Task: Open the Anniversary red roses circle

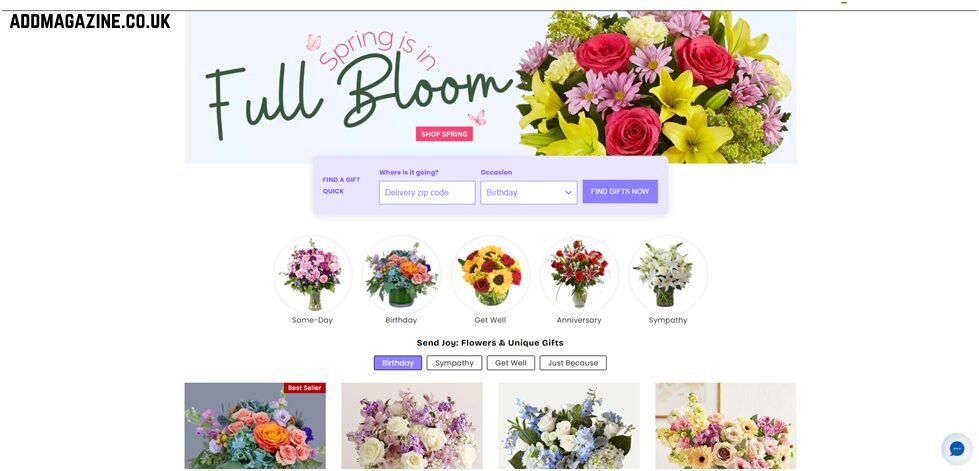Action: point(579,274)
